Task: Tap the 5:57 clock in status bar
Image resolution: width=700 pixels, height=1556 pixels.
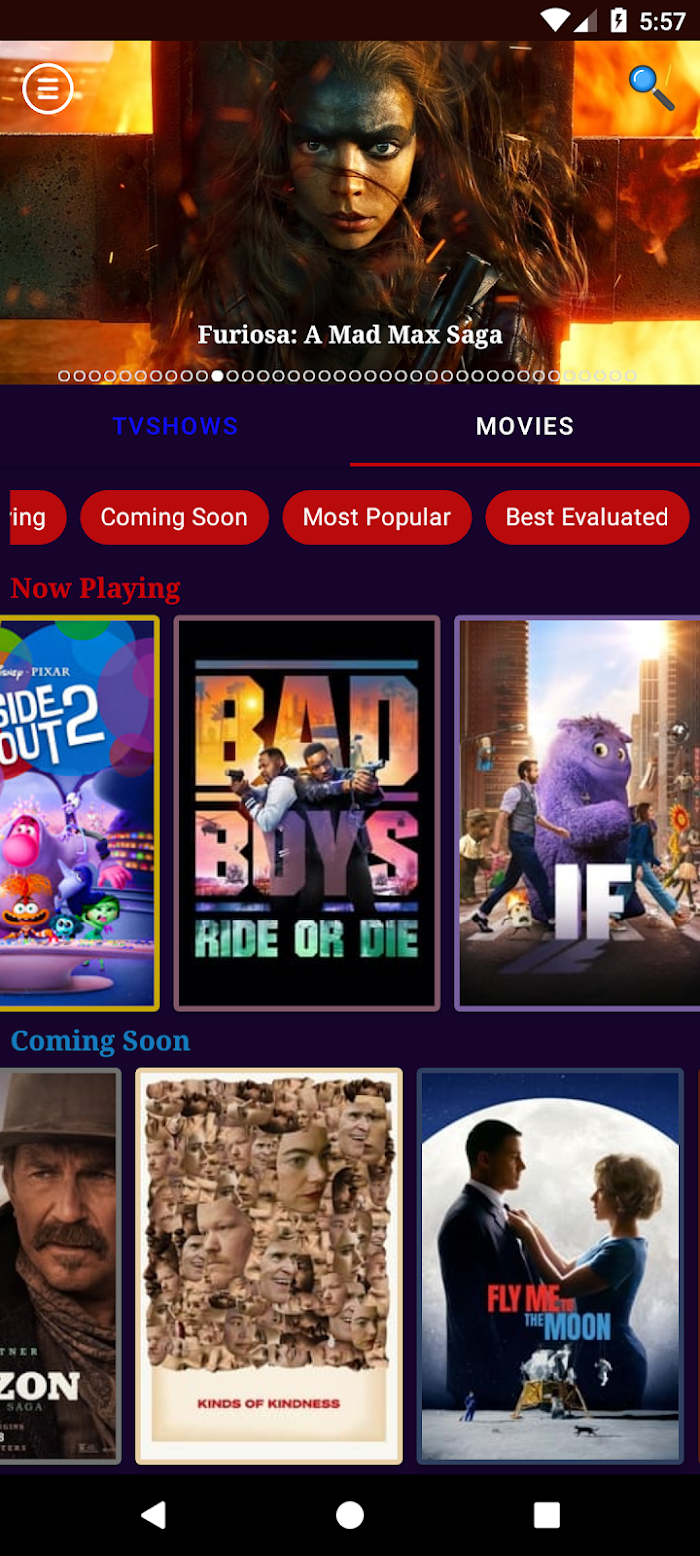Action: tap(662, 21)
